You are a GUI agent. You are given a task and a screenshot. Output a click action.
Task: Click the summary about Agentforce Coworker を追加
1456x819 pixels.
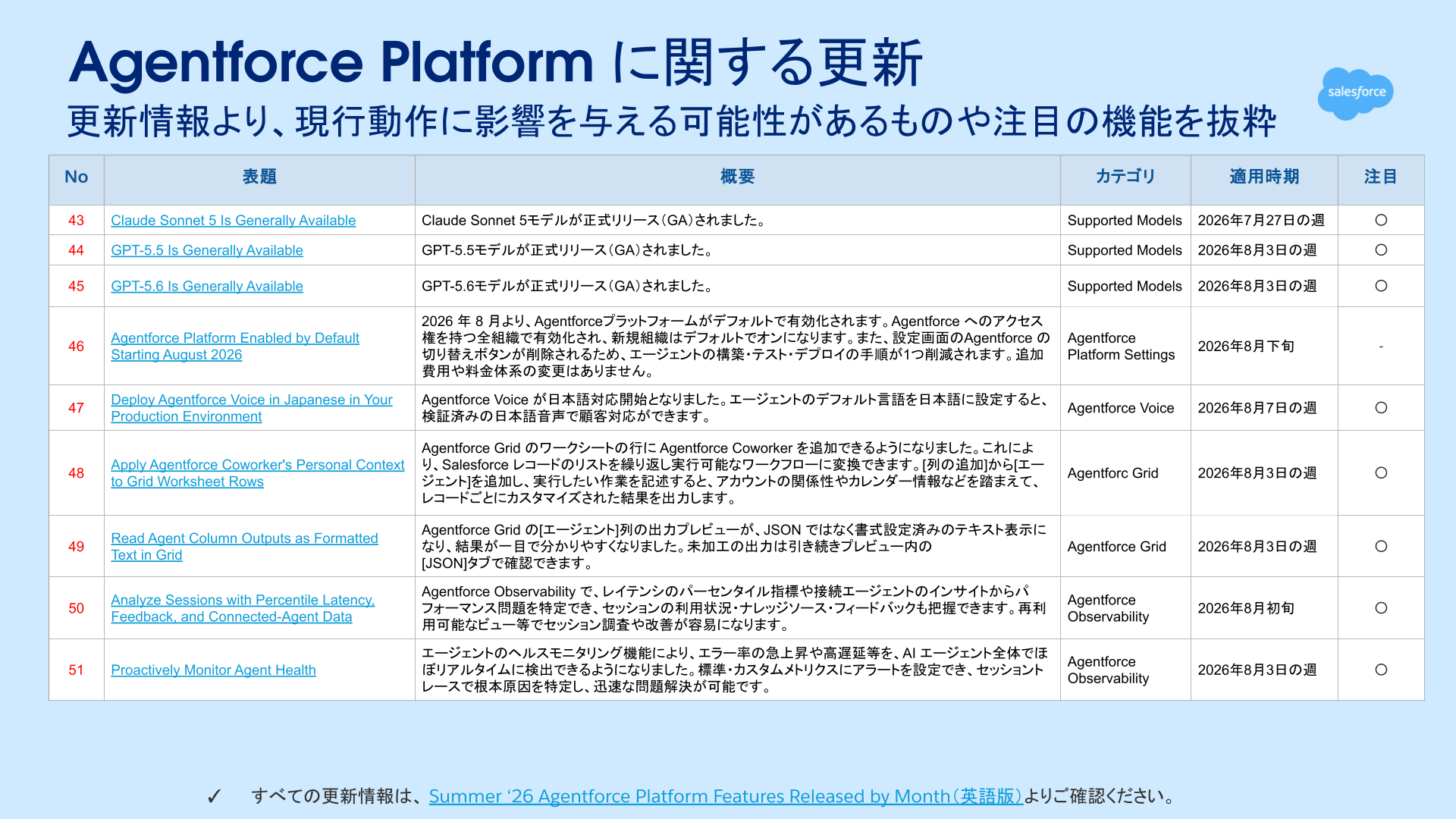[x=733, y=473]
